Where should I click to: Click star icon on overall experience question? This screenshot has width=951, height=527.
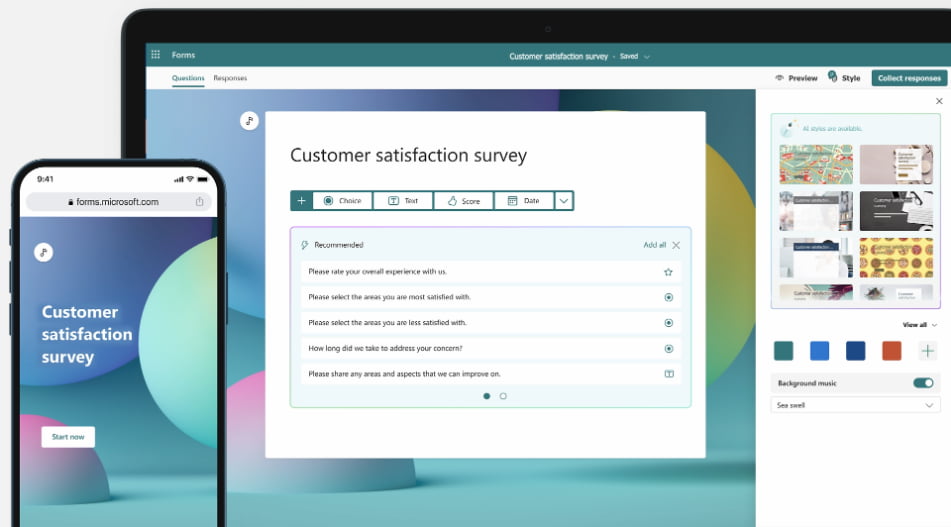click(x=668, y=272)
